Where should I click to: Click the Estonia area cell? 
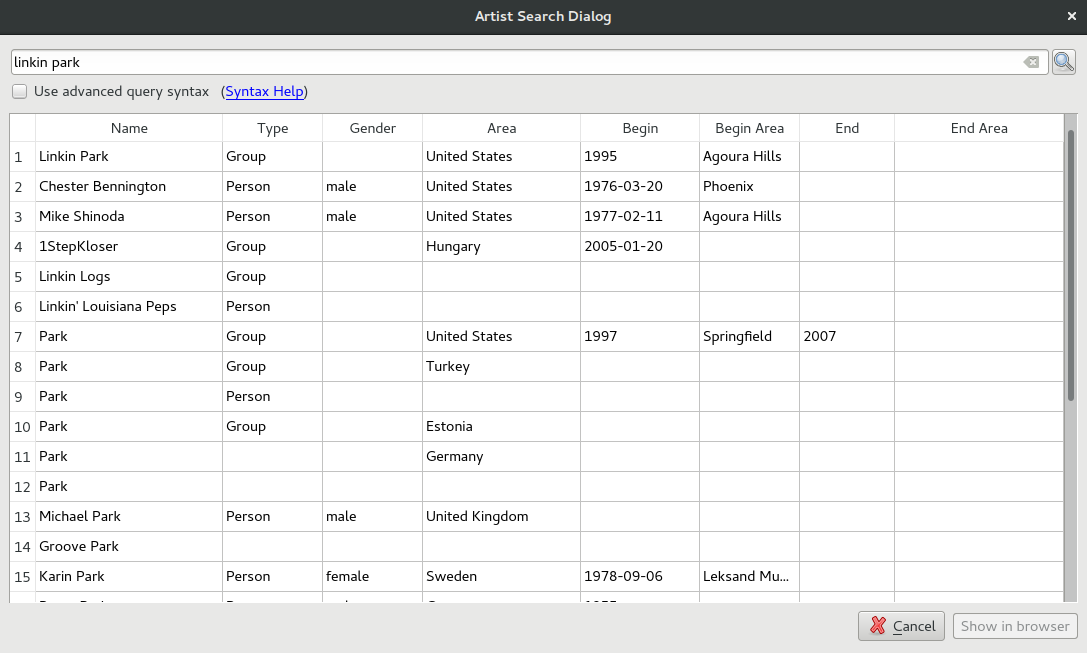coord(501,426)
